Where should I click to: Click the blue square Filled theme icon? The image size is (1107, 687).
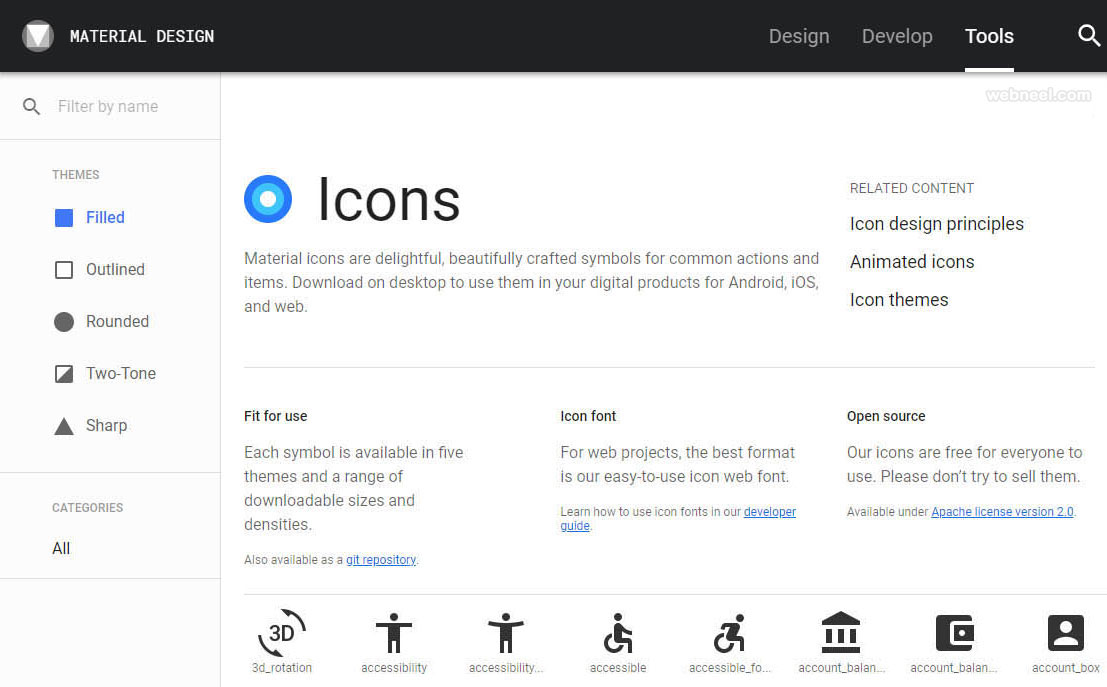[64, 218]
